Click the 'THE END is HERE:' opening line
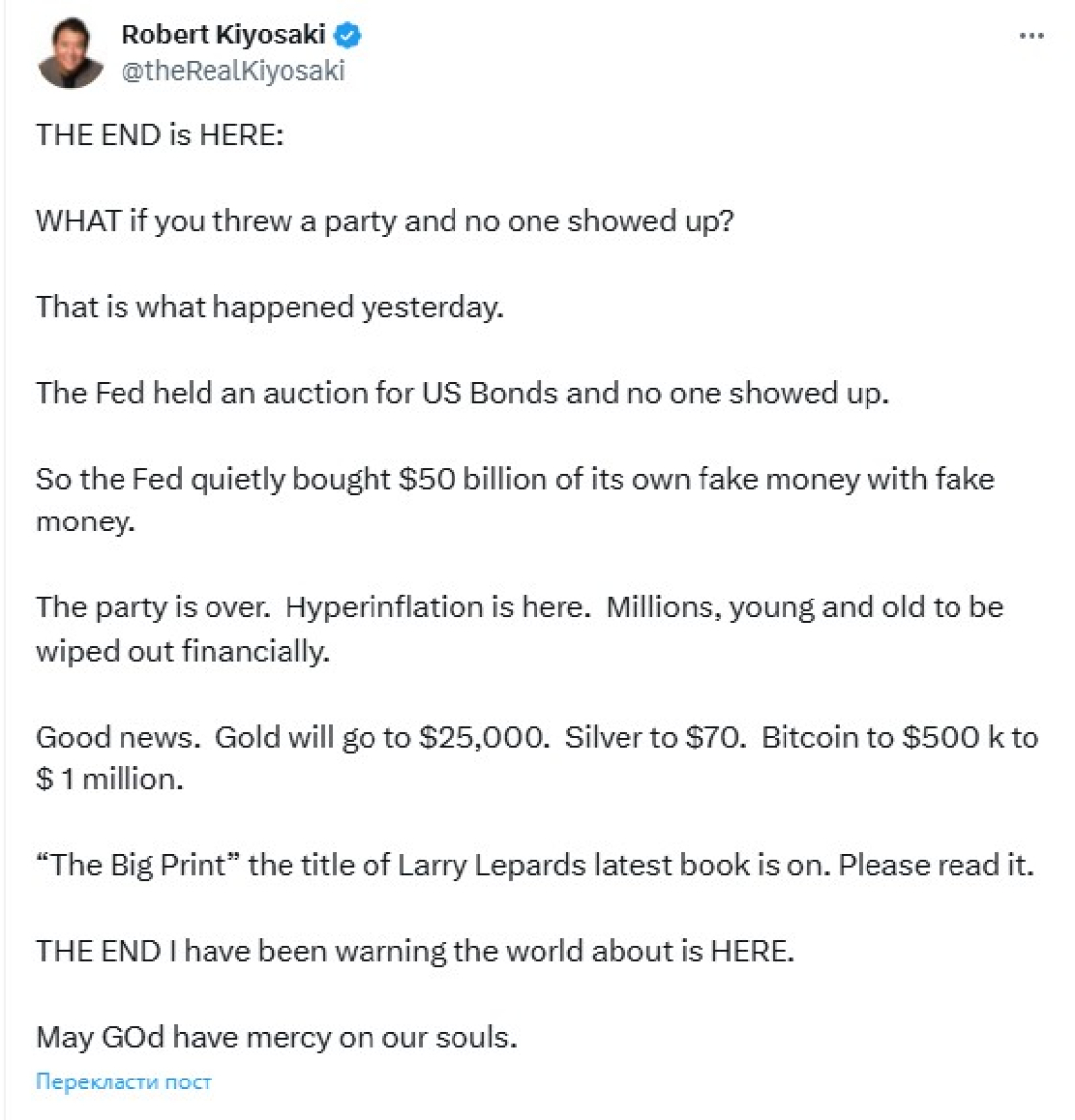The width and height of the screenshot is (1075, 1120). coord(160,135)
